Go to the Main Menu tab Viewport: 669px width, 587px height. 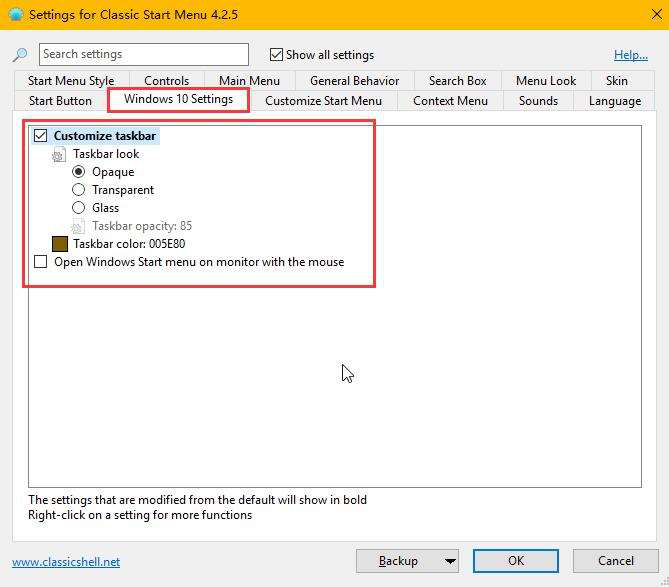coord(249,81)
